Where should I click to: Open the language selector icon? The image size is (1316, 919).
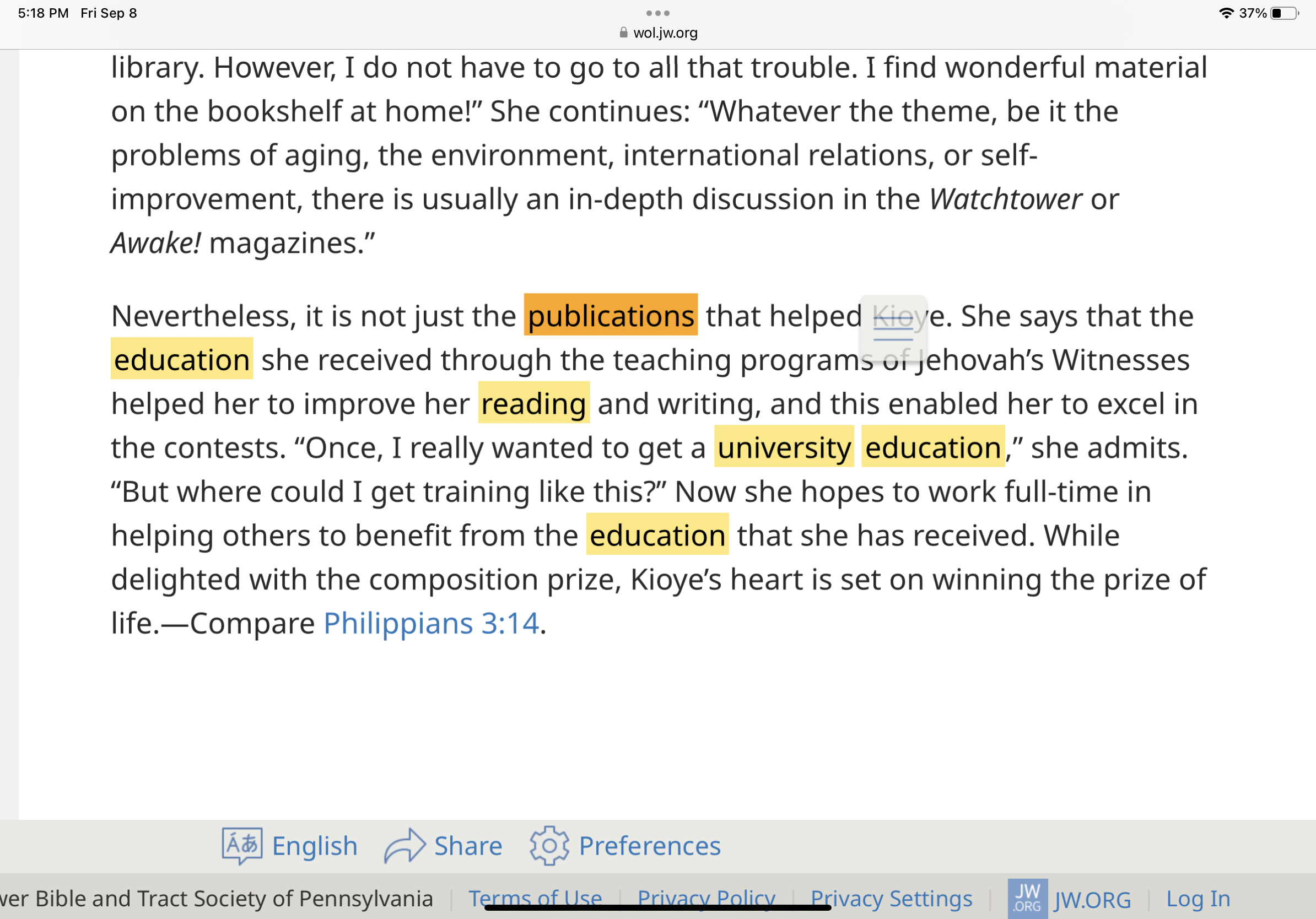click(242, 846)
